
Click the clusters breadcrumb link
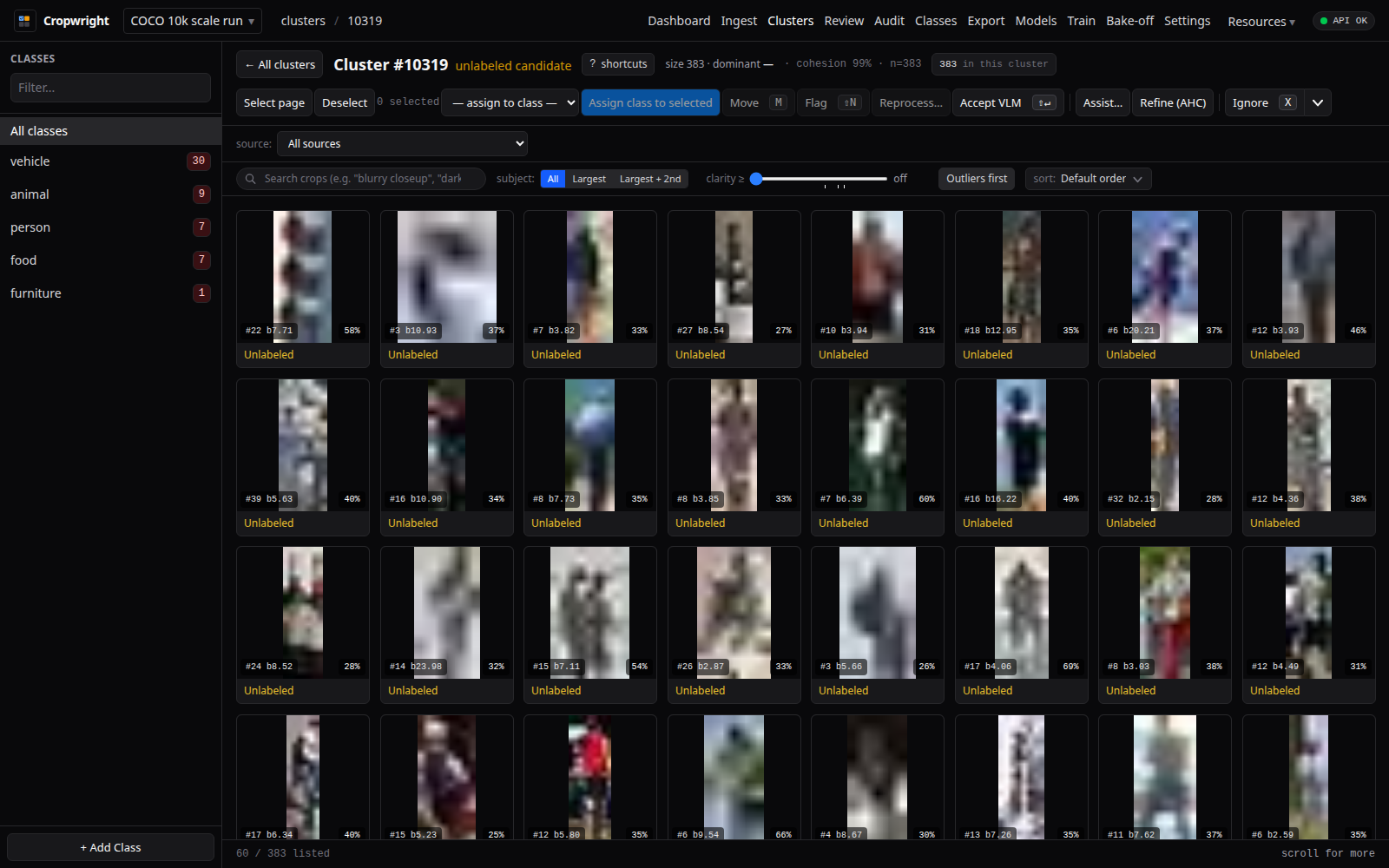pyautogui.click(x=303, y=21)
